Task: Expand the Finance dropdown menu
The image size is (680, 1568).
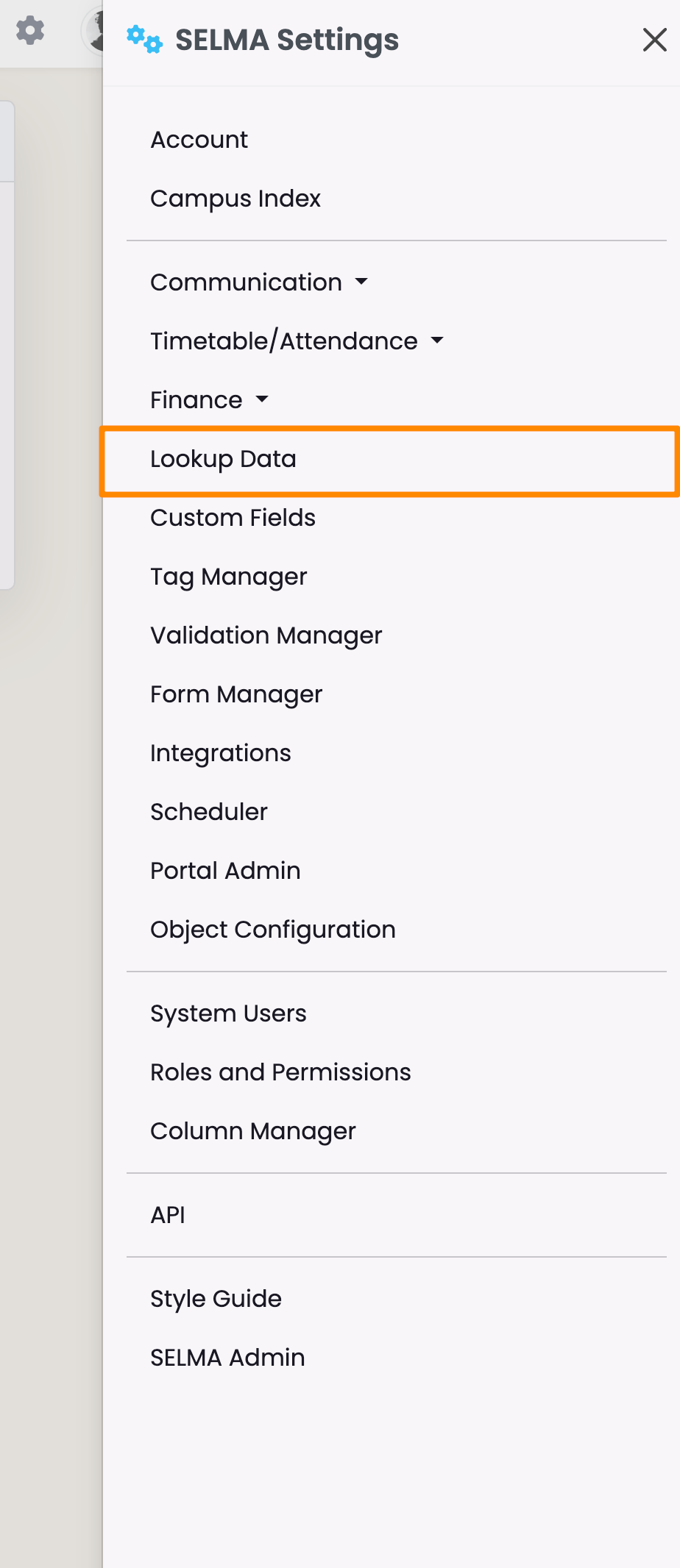Action: [209, 400]
